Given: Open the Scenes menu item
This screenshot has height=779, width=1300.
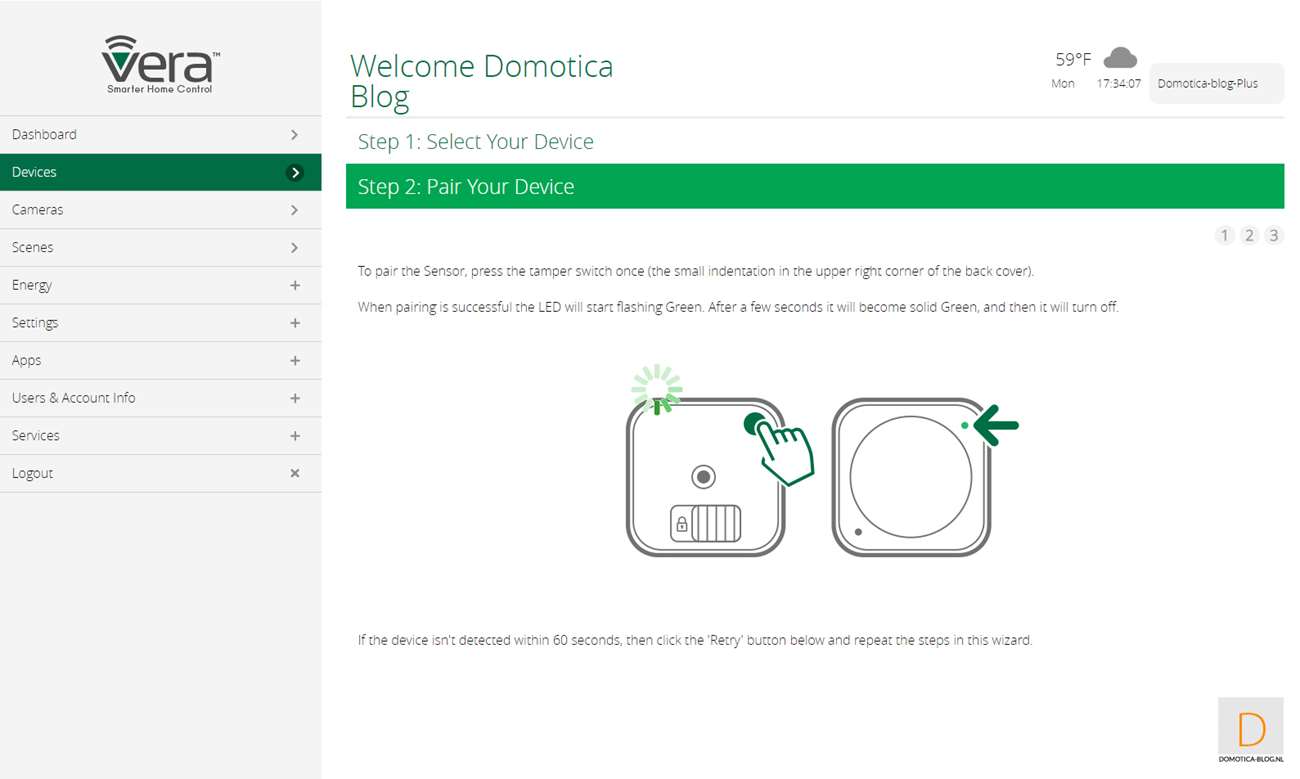Looking at the screenshot, I should point(160,247).
